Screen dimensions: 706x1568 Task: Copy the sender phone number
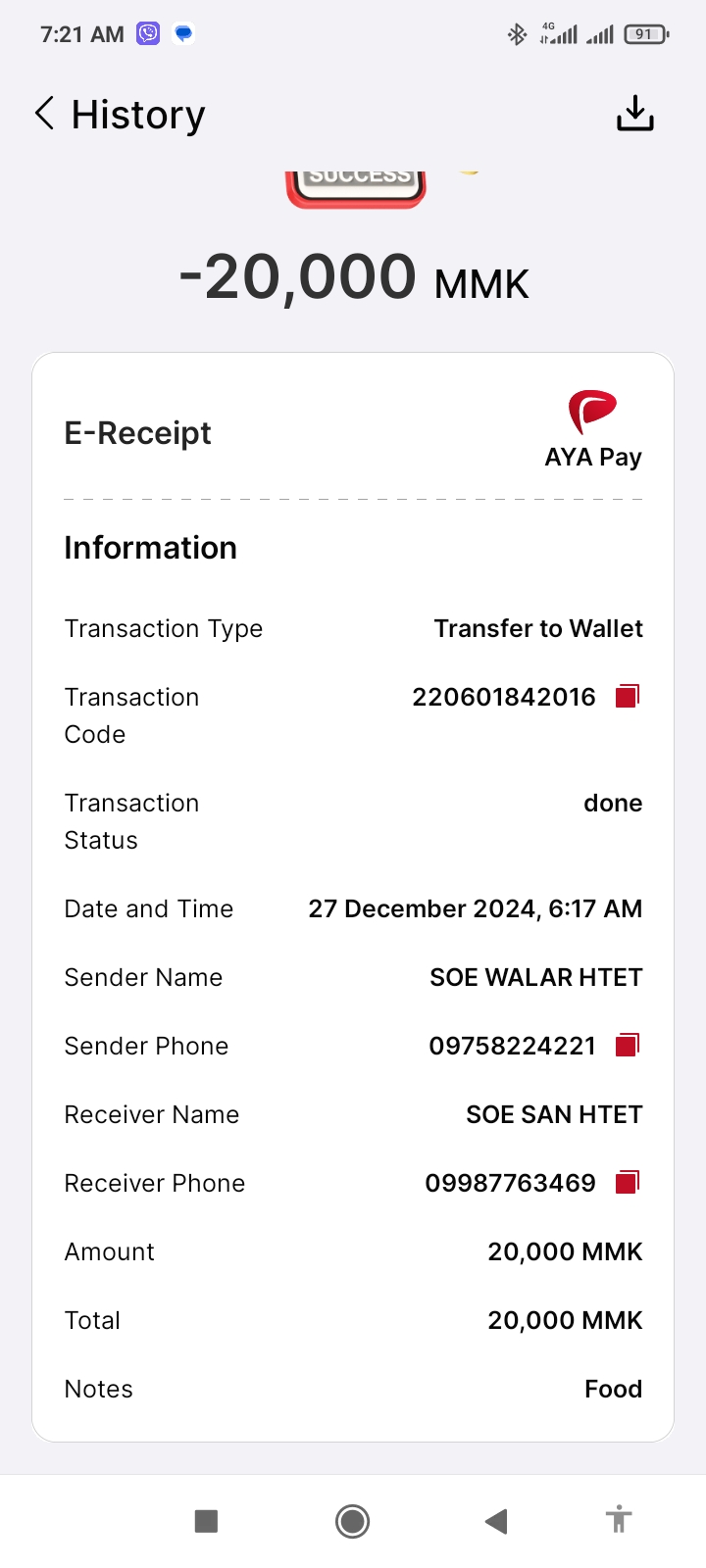(x=627, y=1046)
